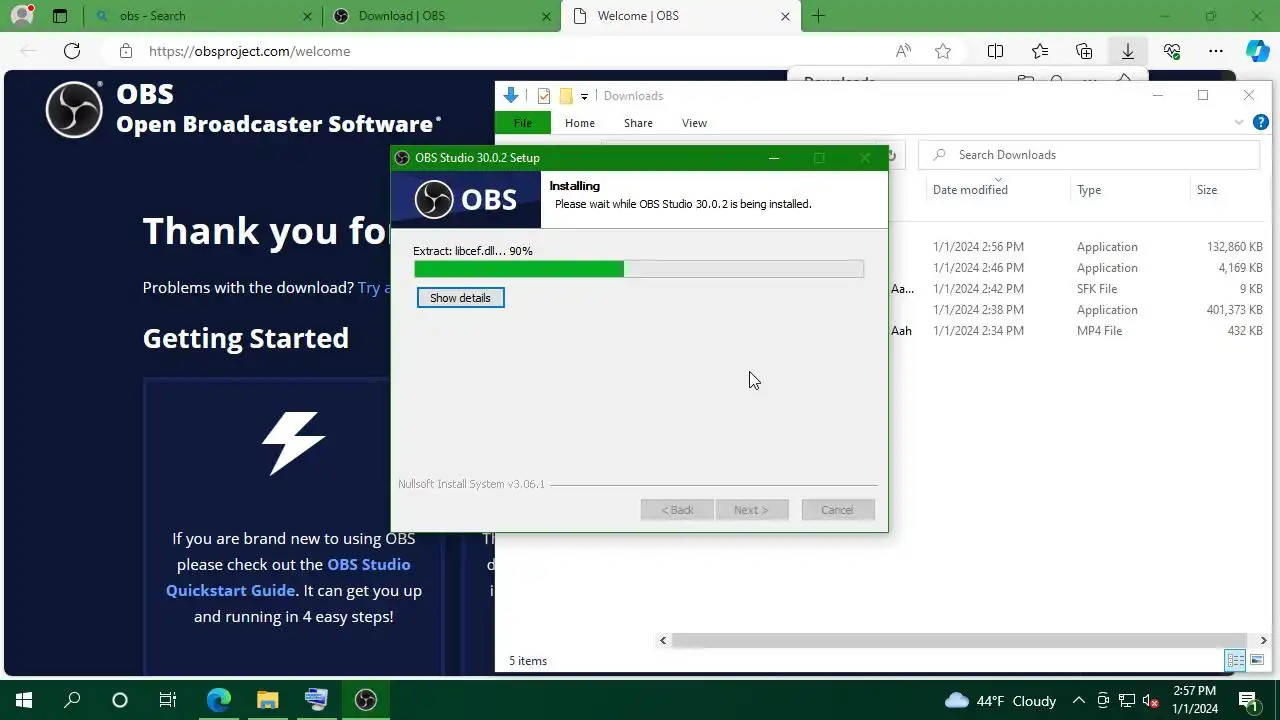
Task: Add this page to favorites star
Action: [x=943, y=51]
